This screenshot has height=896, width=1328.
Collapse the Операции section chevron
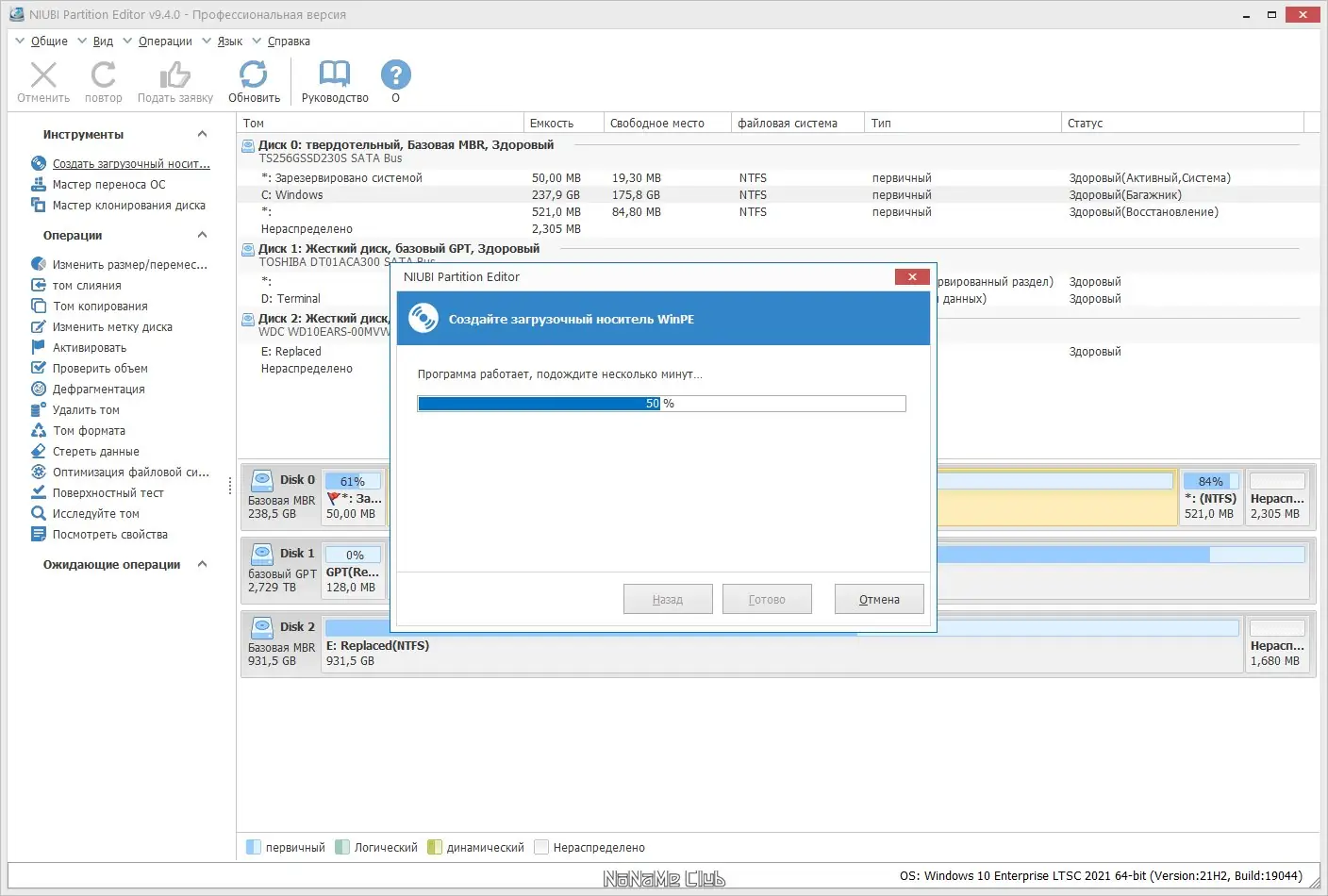point(202,235)
